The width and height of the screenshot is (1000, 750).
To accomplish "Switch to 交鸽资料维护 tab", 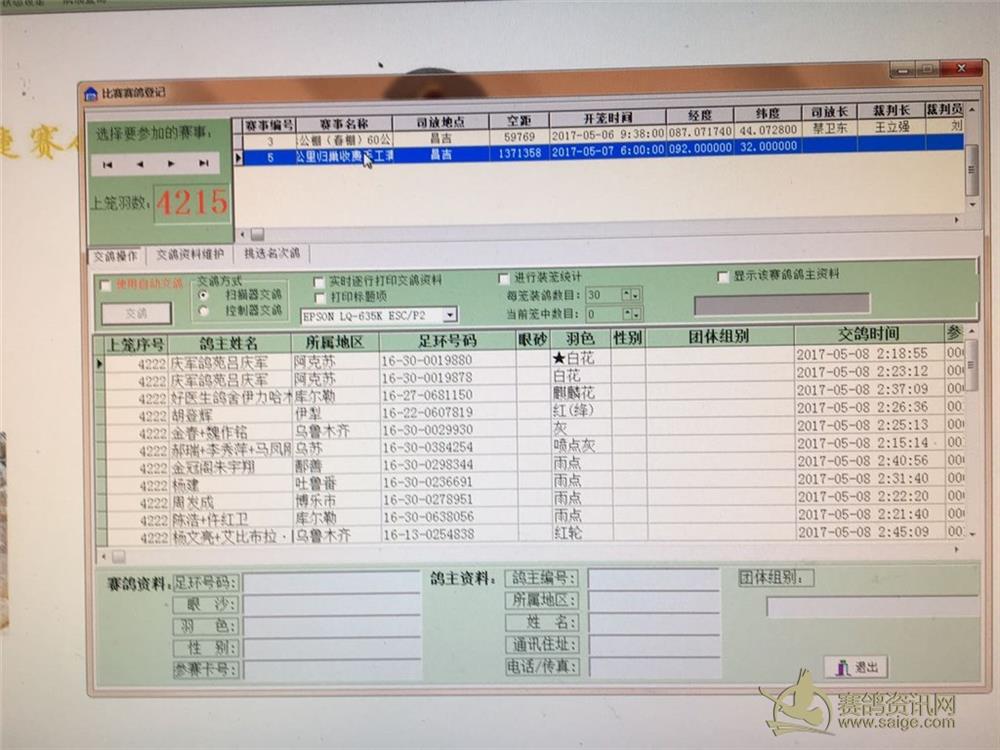I will click(190, 255).
